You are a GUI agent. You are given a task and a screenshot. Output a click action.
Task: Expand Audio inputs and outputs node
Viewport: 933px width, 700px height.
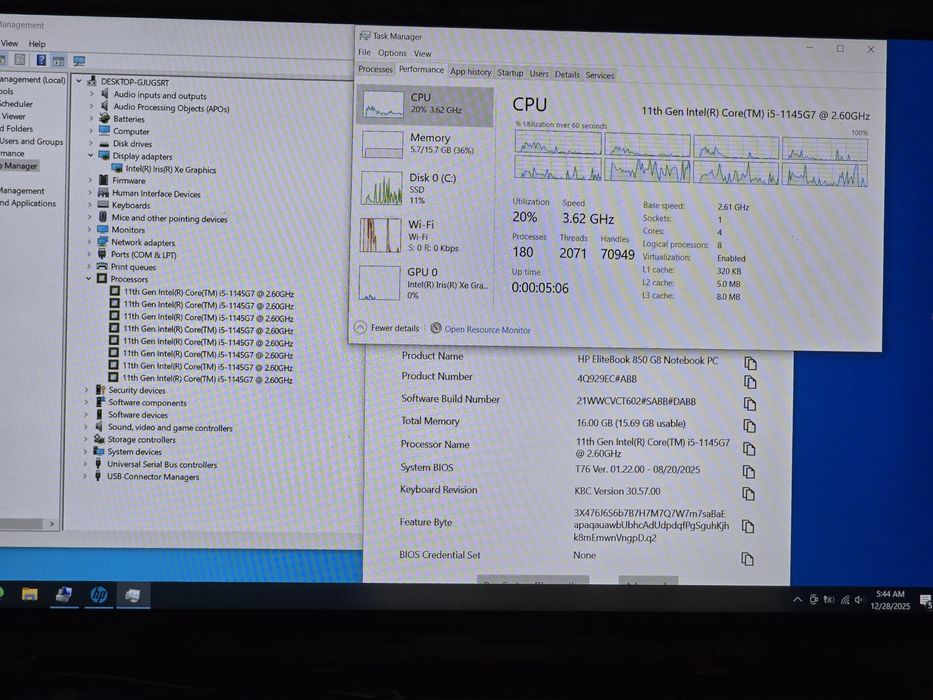coord(92,94)
